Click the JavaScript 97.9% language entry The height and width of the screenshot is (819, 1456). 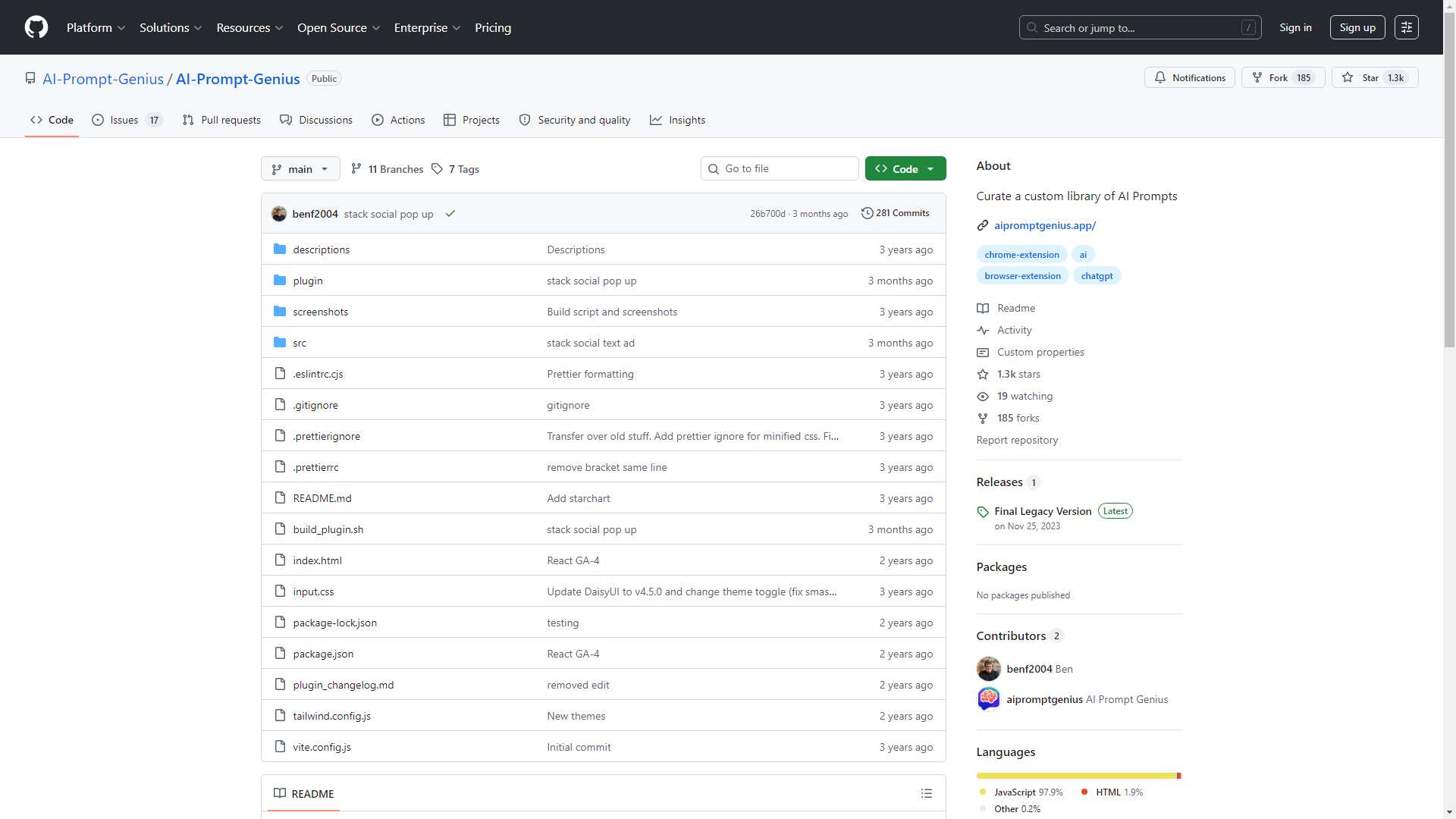point(1021,792)
